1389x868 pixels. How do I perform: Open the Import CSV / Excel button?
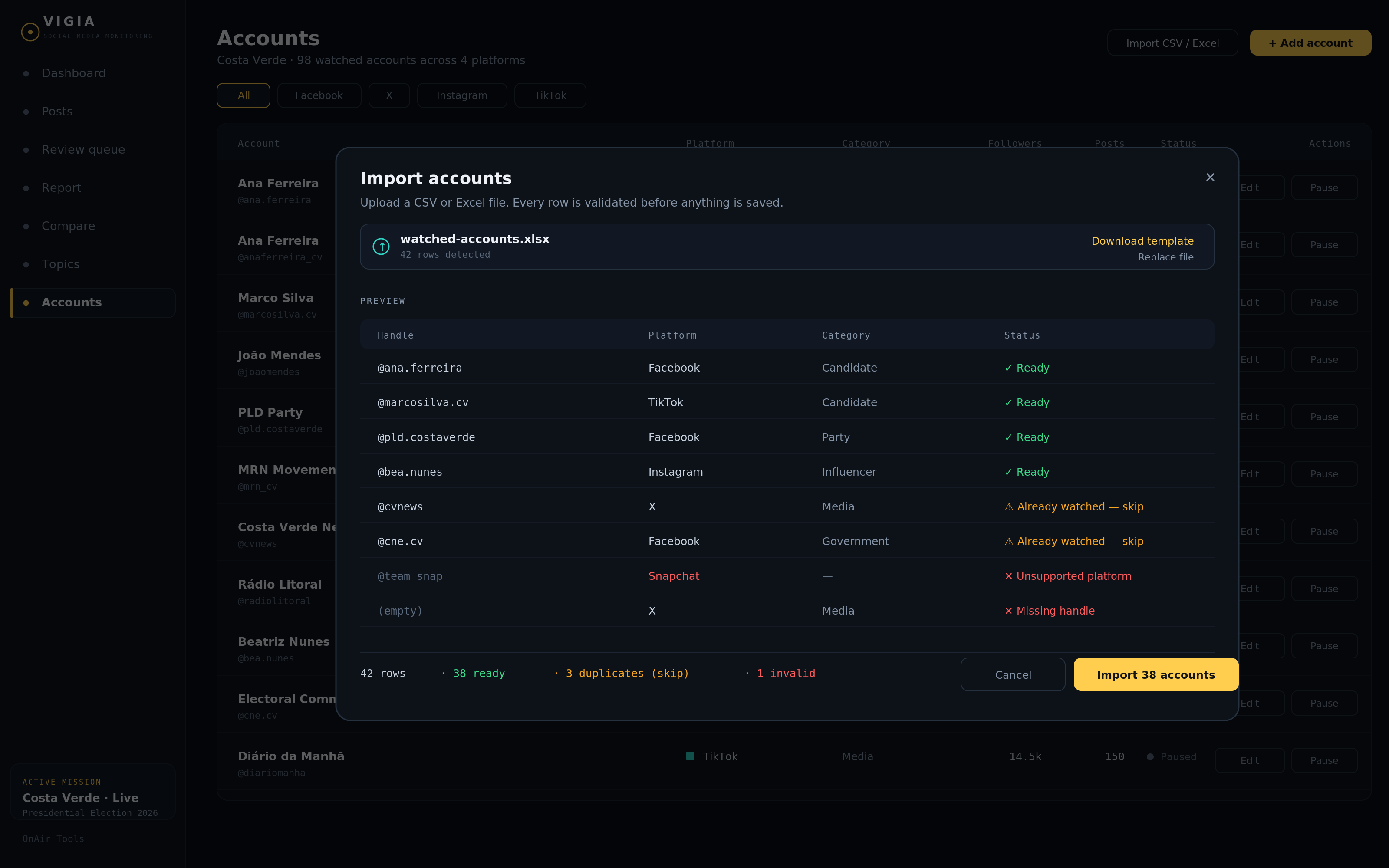1172,43
